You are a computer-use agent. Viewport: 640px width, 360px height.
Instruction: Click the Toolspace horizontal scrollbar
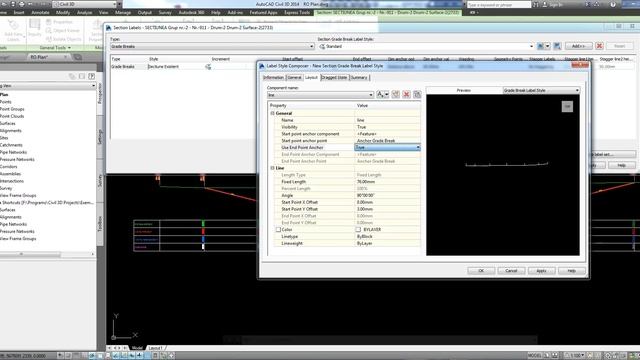point(47,254)
